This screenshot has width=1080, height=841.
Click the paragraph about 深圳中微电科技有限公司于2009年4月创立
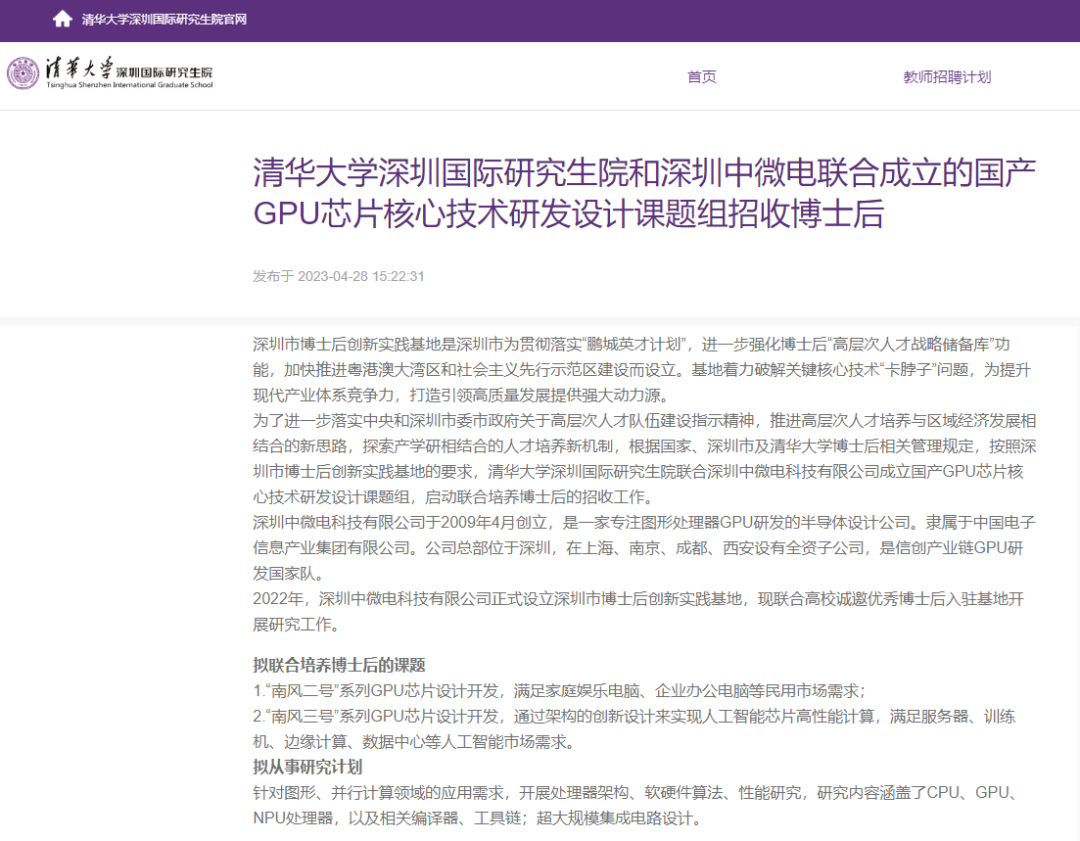[x=644, y=546]
